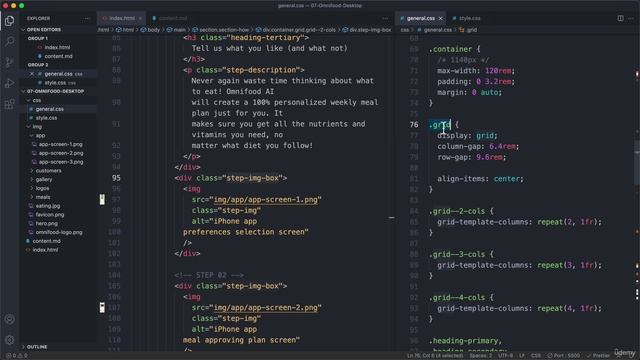The width and height of the screenshot is (640, 360).
Task: Split the right editor group
Action: pyautogui.click(x=620, y=18)
